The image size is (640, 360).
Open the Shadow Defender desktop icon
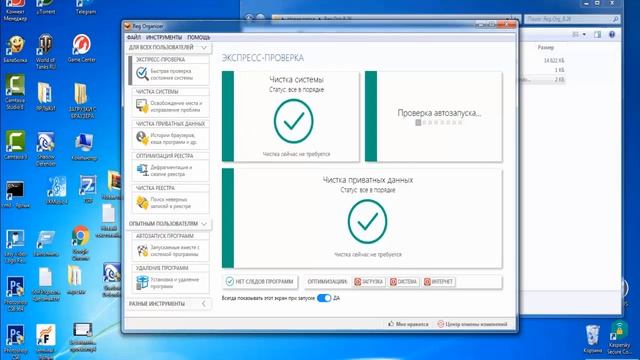coord(46,149)
